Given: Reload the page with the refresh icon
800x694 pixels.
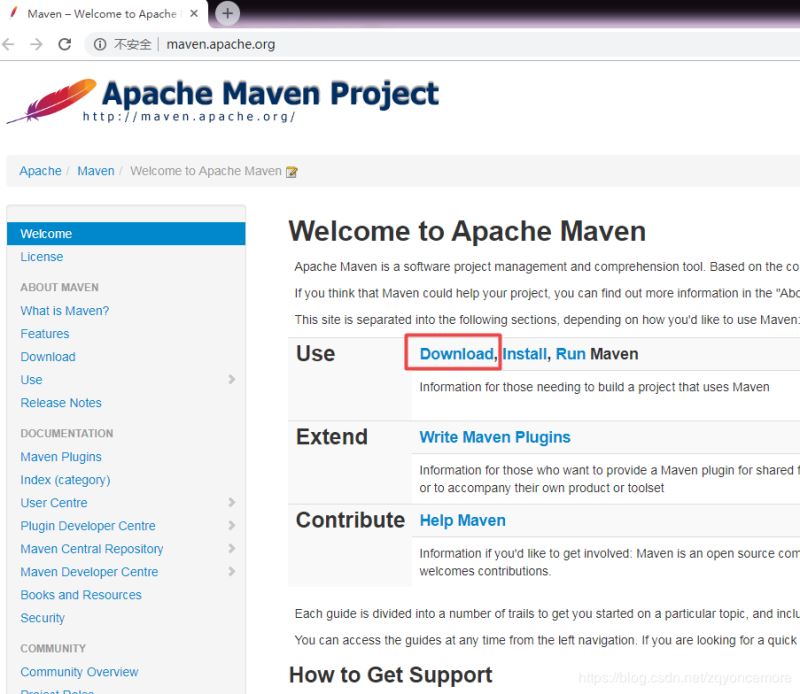Looking at the screenshot, I should 65,44.
